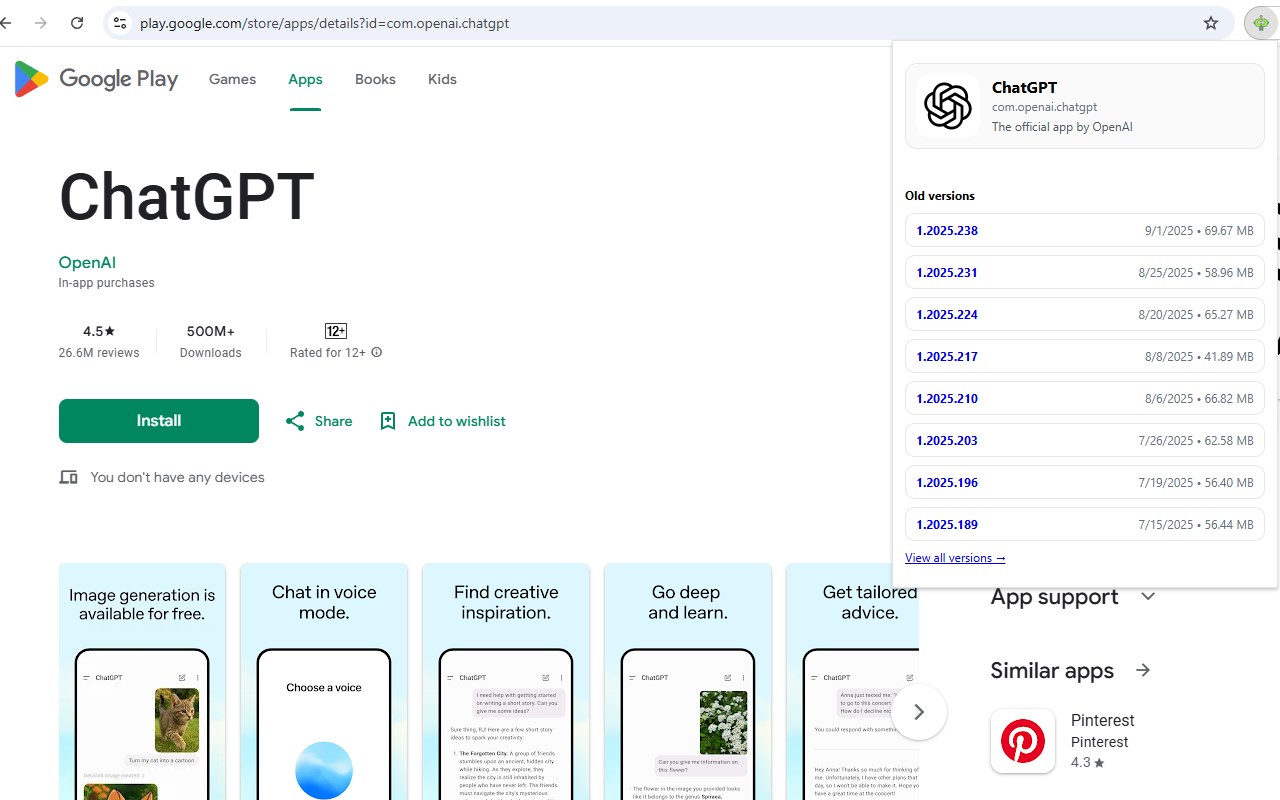Click the 26.6M reviews rating text
The height and width of the screenshot is (800, 1280).
pyautogui.click(x=99, y=353)
